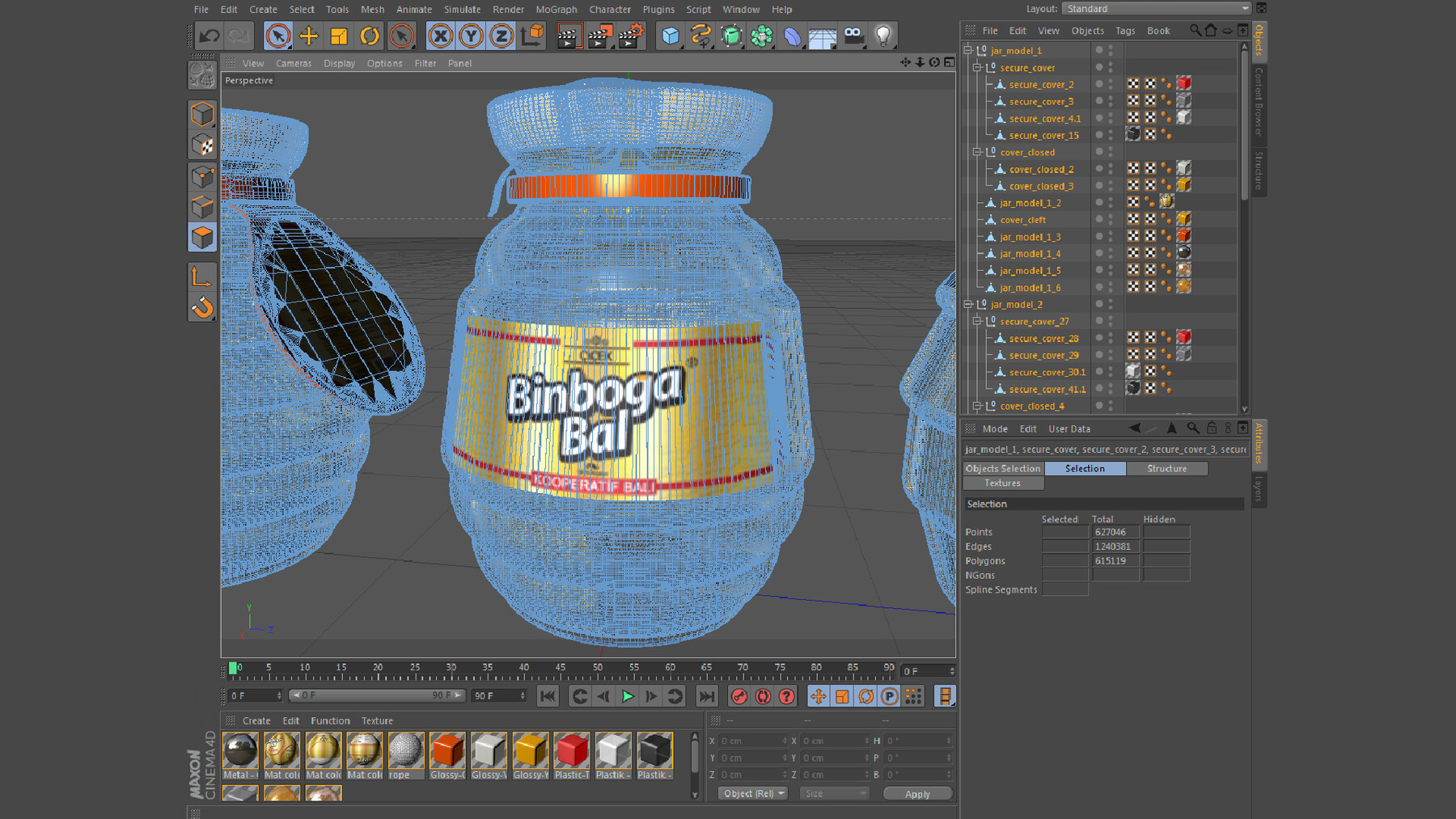Image resolution: width=1456 pixels, height=819 pixels.
Task: Switch to the Structure tab in Attributes
Action: tap(1167, 468)
